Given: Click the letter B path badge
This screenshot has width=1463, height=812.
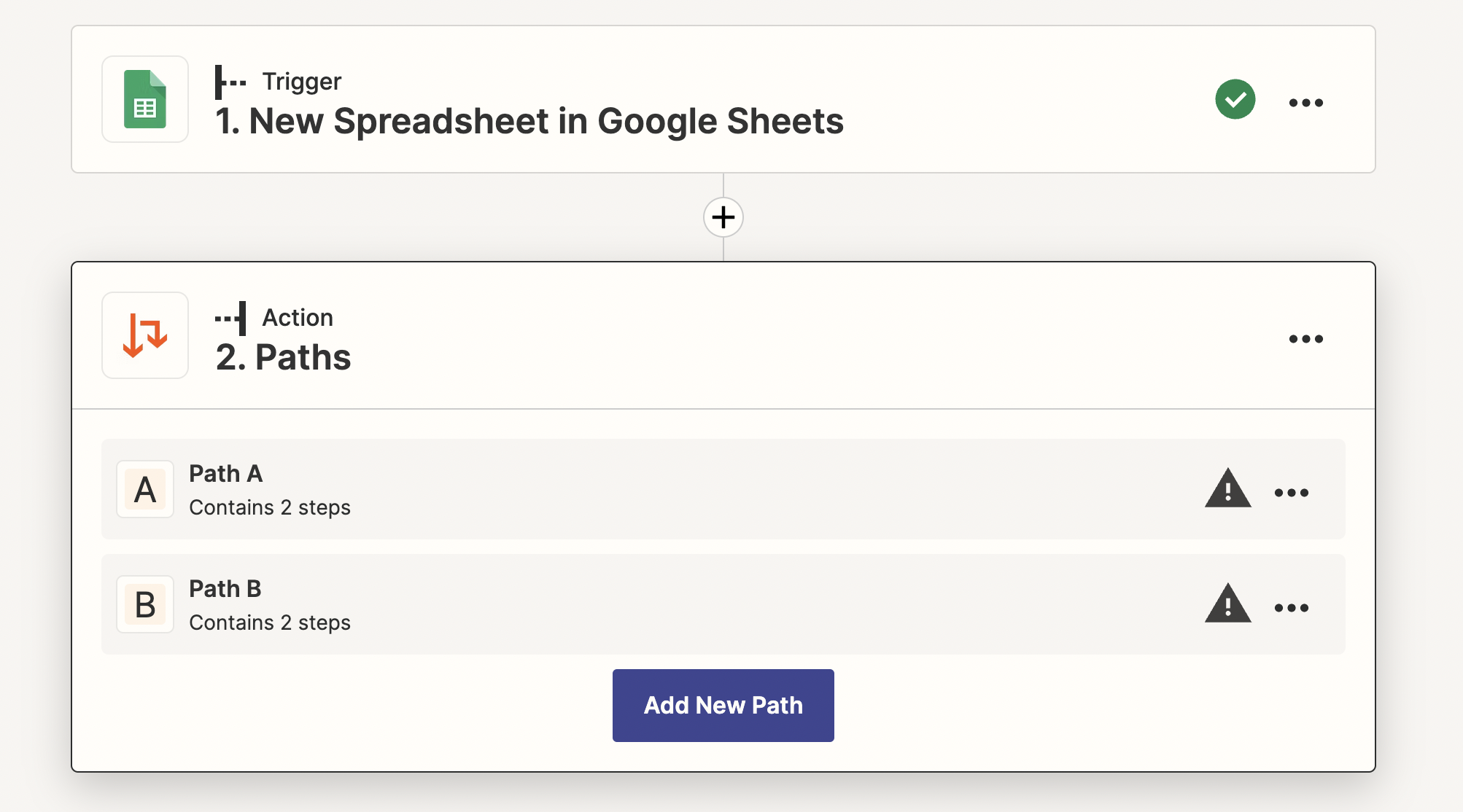Looking at the screenshot, I should point(145,604).
